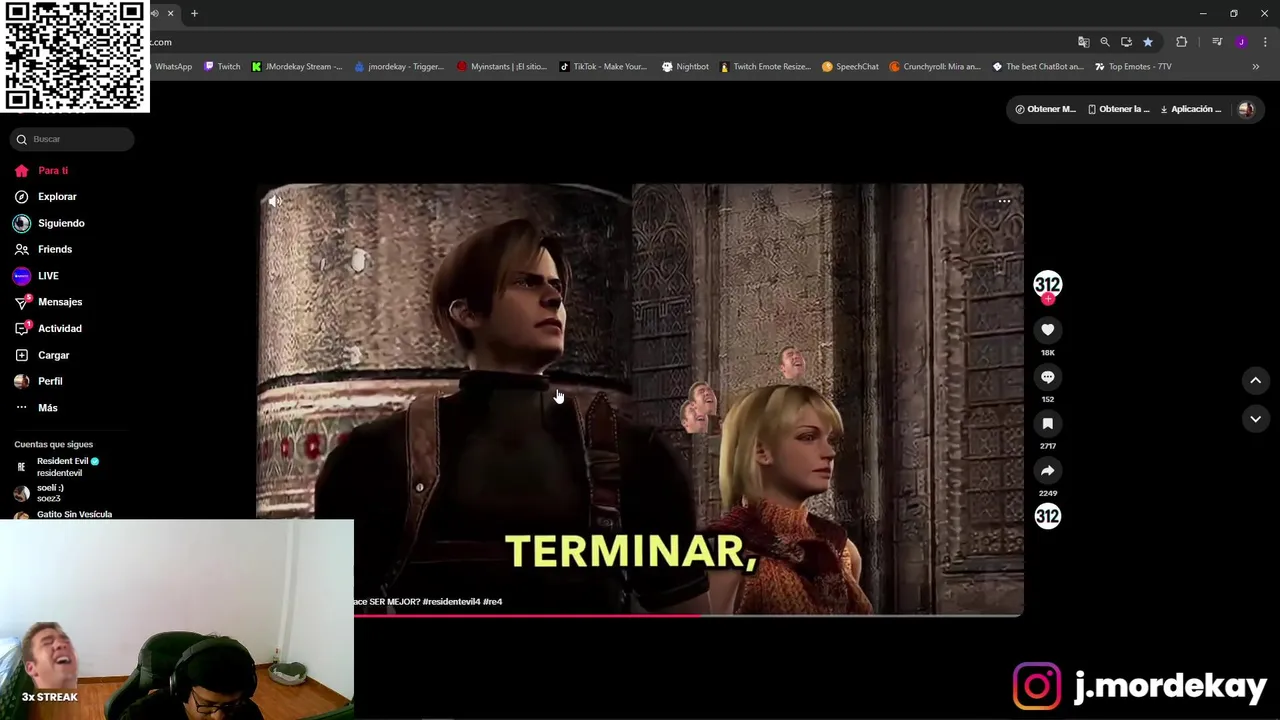
Task: Open the Explorar section
Action: [x=46, y=197]
